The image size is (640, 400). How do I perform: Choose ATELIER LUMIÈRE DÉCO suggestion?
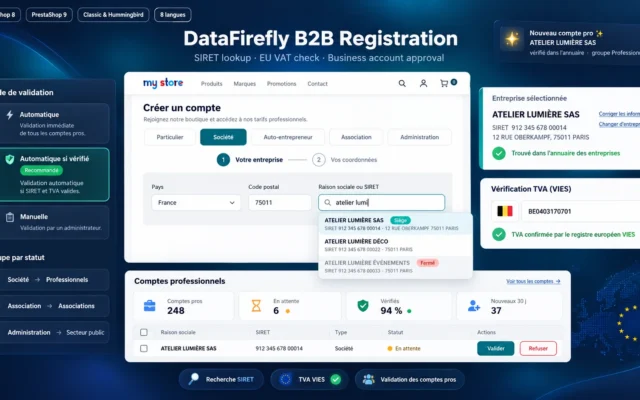[395, 245]
